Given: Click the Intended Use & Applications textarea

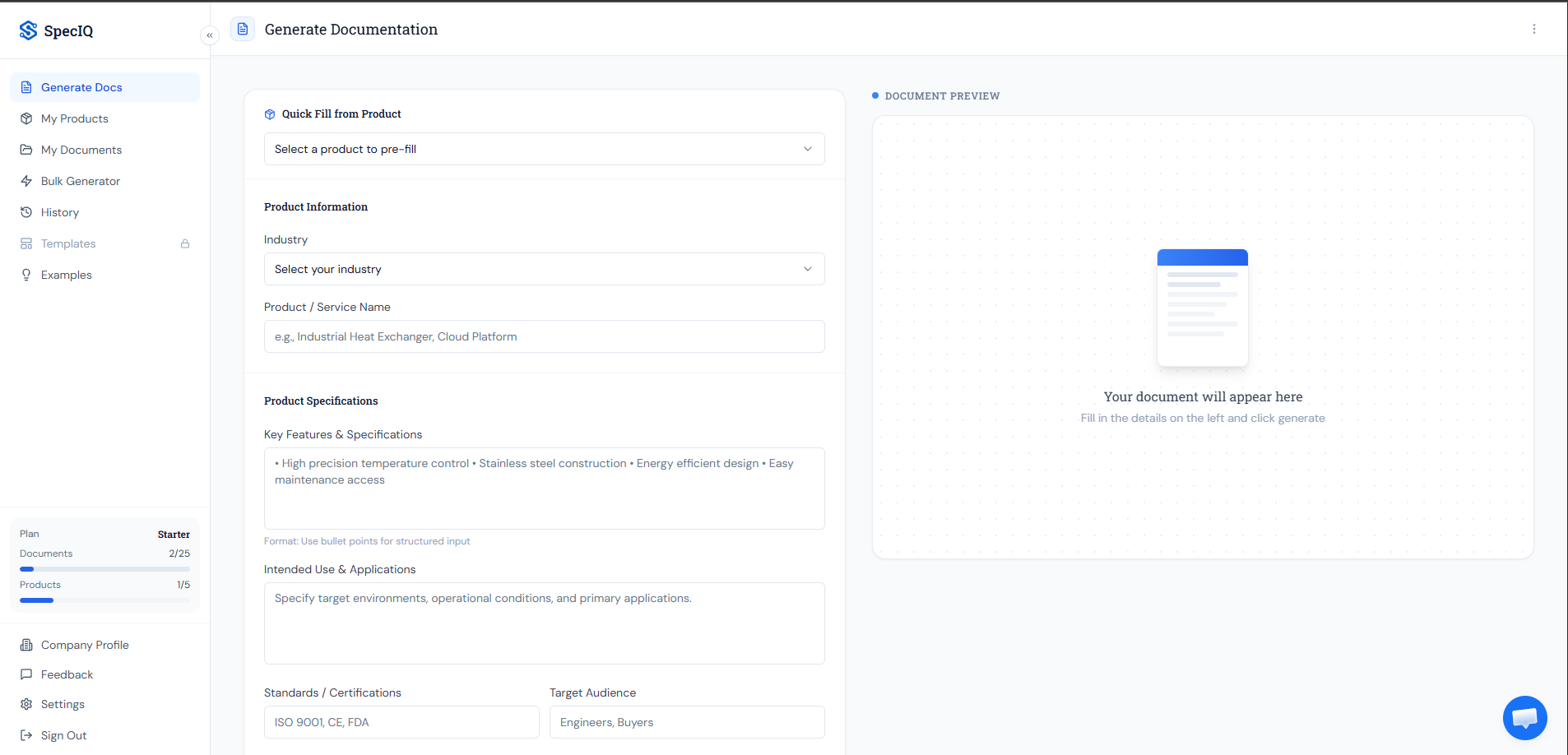Looking at the screenshot, I should [545, 623].
